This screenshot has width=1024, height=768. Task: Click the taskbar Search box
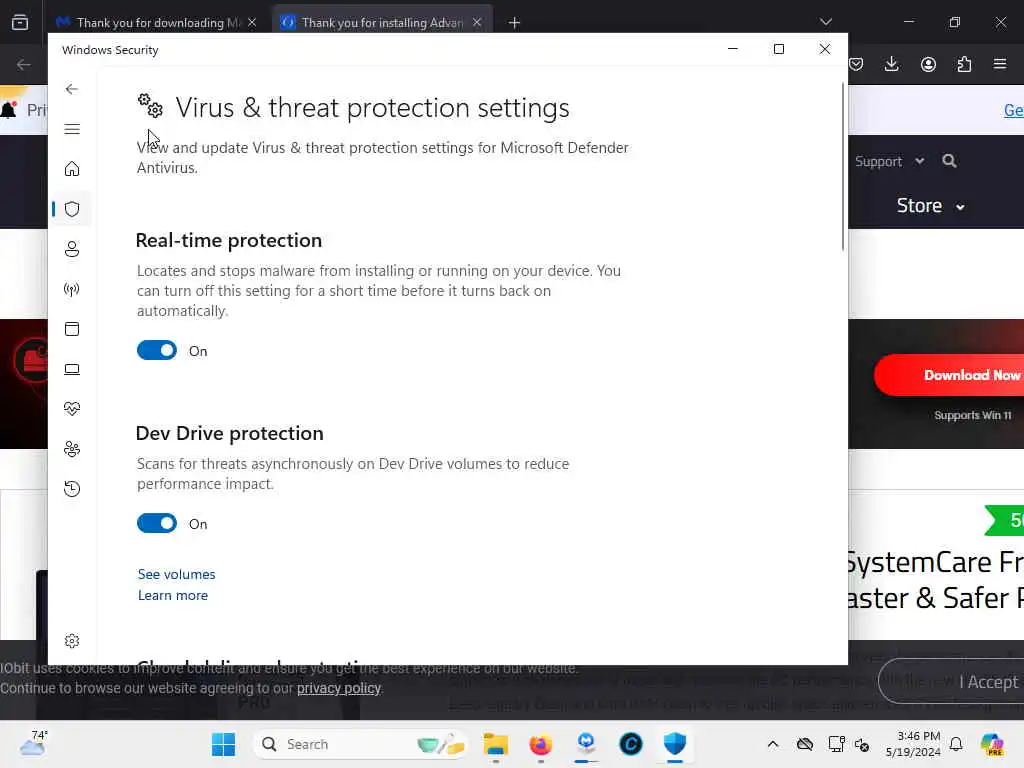[360, 744]
